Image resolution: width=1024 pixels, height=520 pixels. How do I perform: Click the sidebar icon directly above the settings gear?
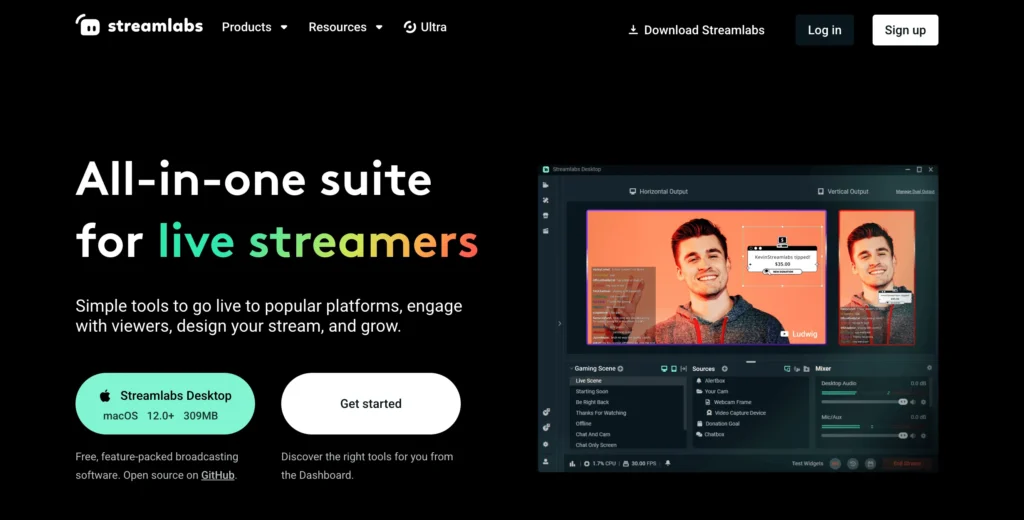point(546,427)
